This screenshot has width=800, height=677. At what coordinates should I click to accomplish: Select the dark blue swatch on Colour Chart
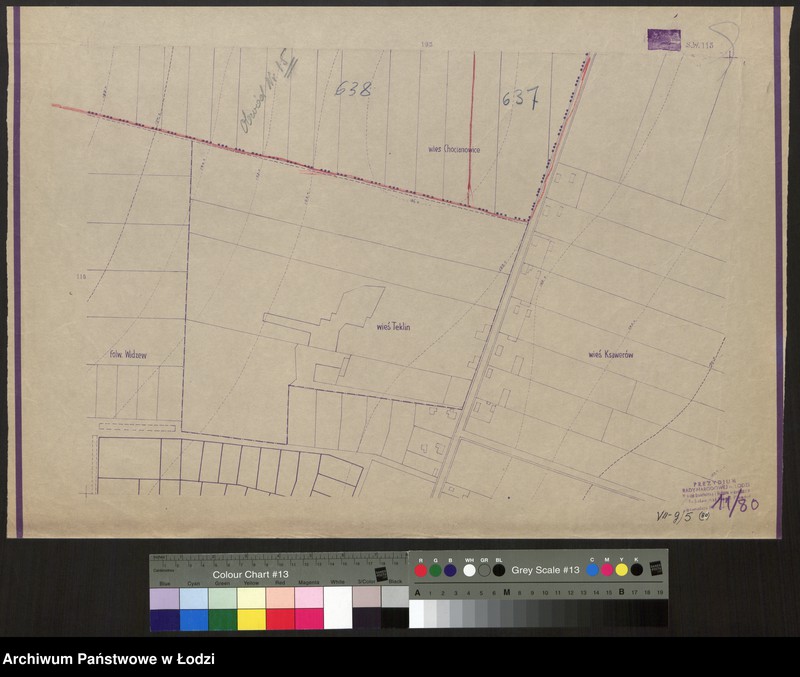164,619
